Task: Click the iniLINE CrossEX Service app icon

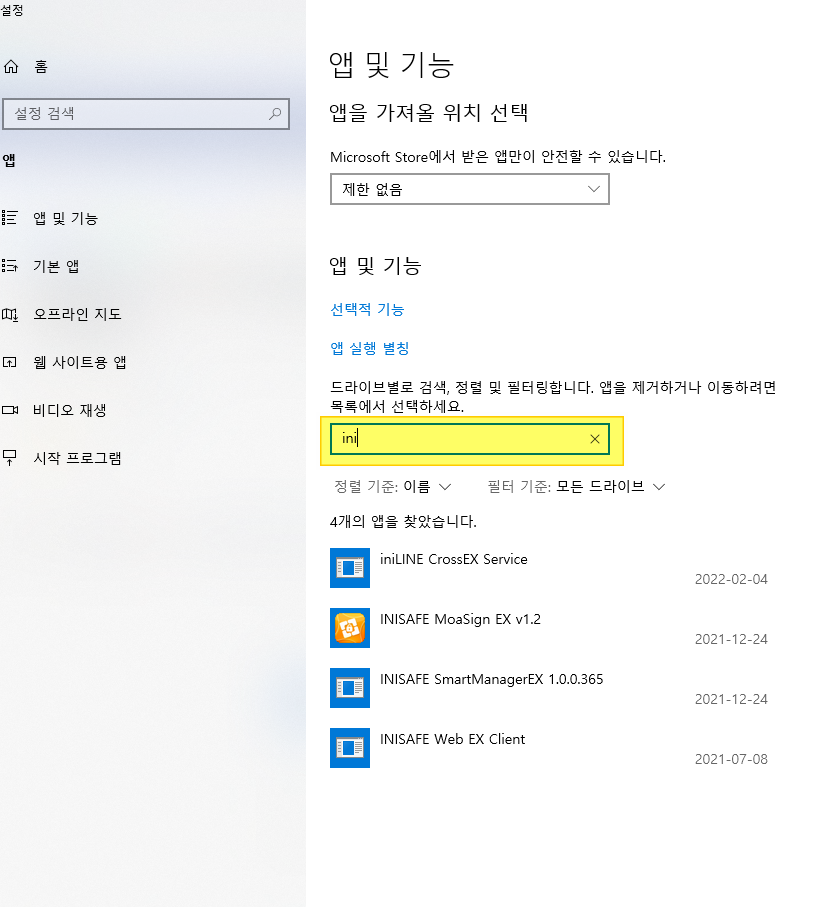Action: point(350,568)
